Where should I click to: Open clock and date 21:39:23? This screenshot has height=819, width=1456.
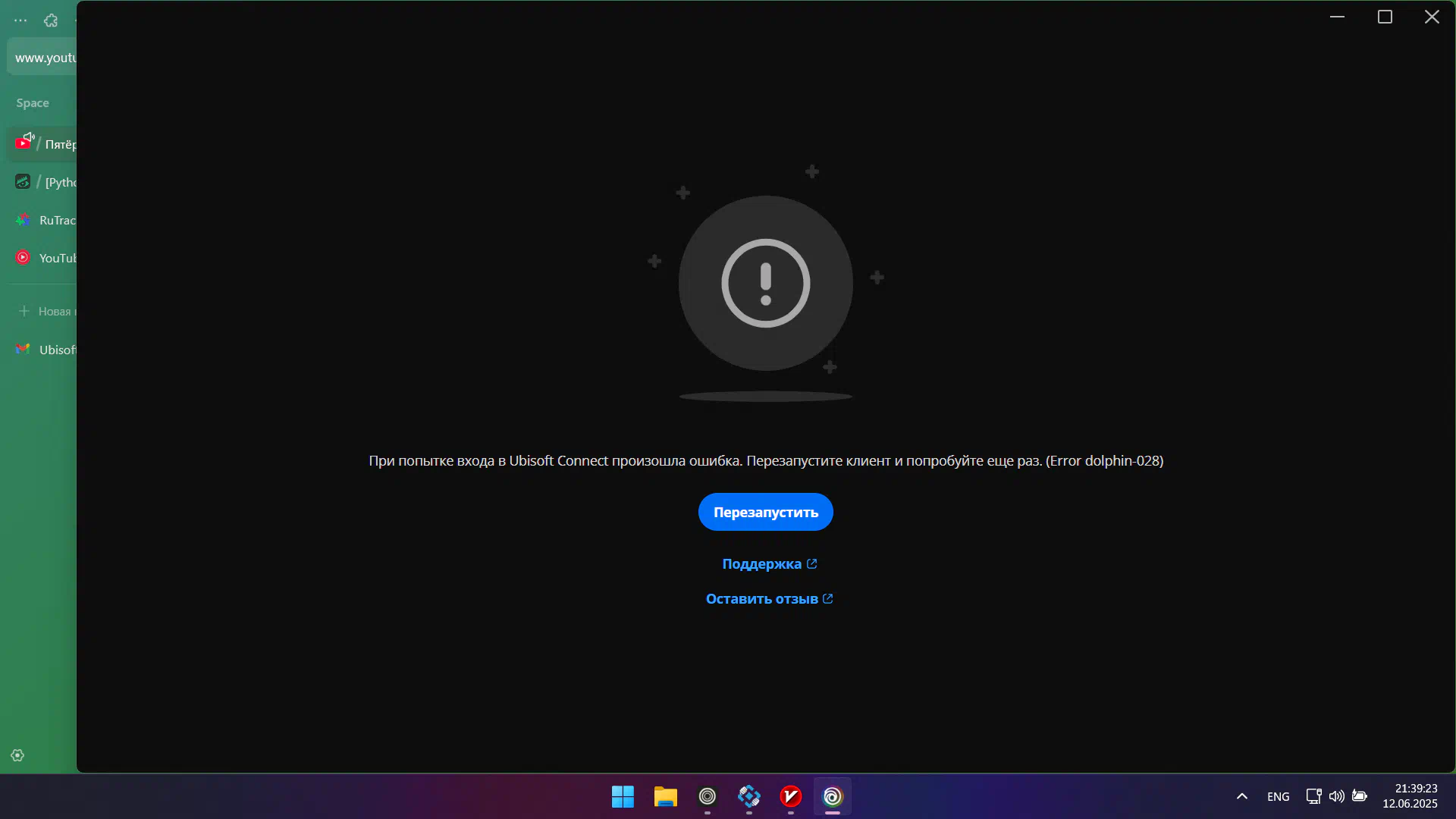point(1410,796)
